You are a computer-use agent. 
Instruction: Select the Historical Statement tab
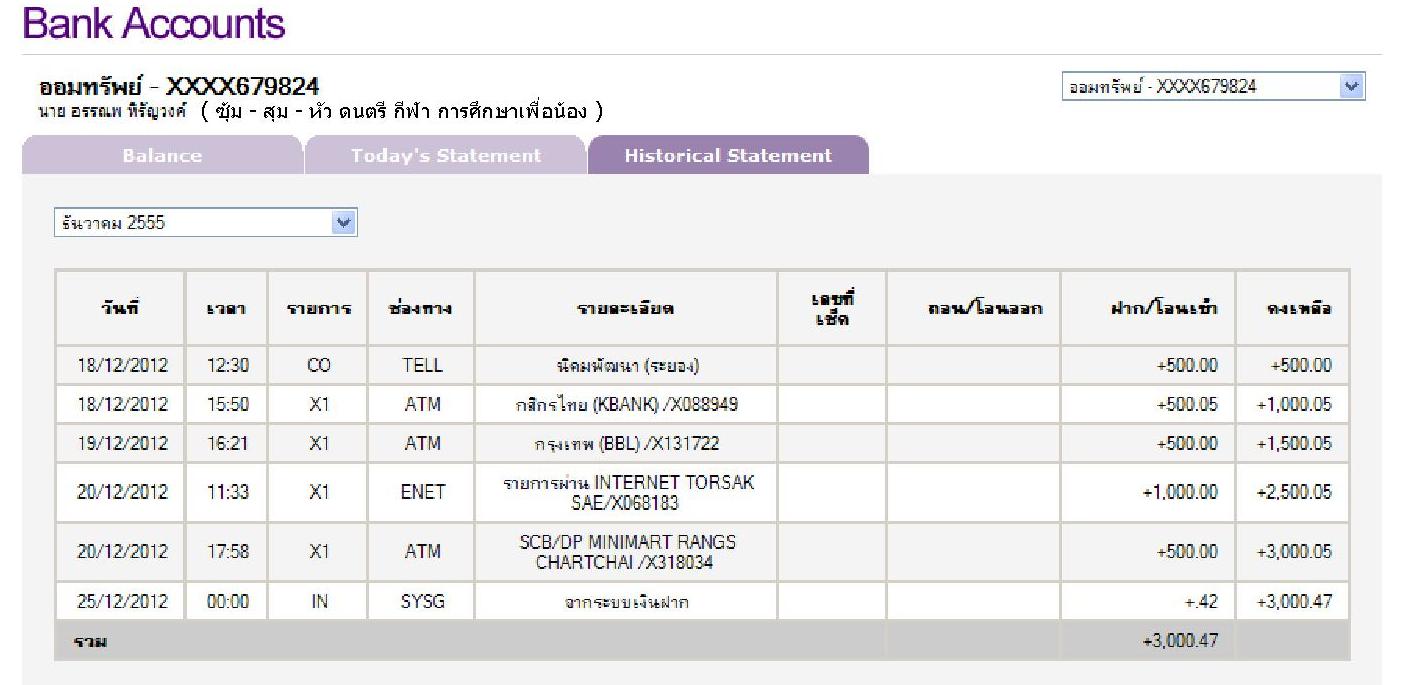point(727,156)
